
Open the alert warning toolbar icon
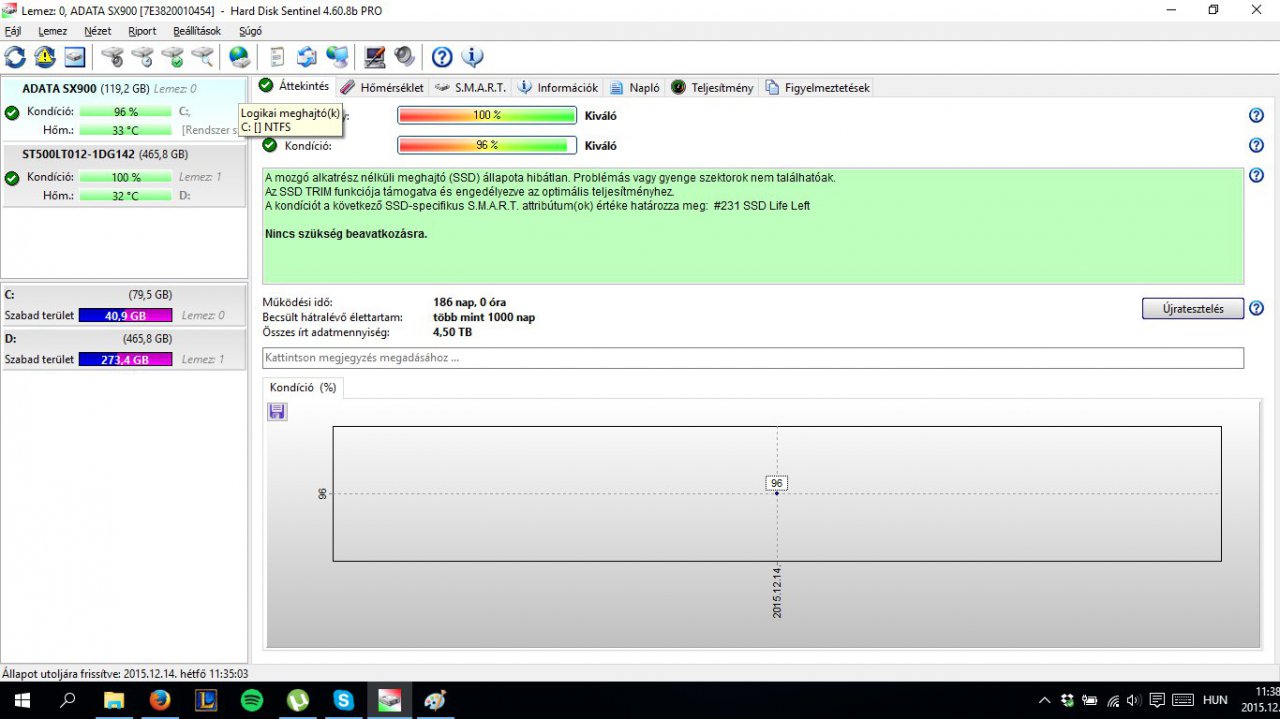pyautogui.click(x=45, y=57)
